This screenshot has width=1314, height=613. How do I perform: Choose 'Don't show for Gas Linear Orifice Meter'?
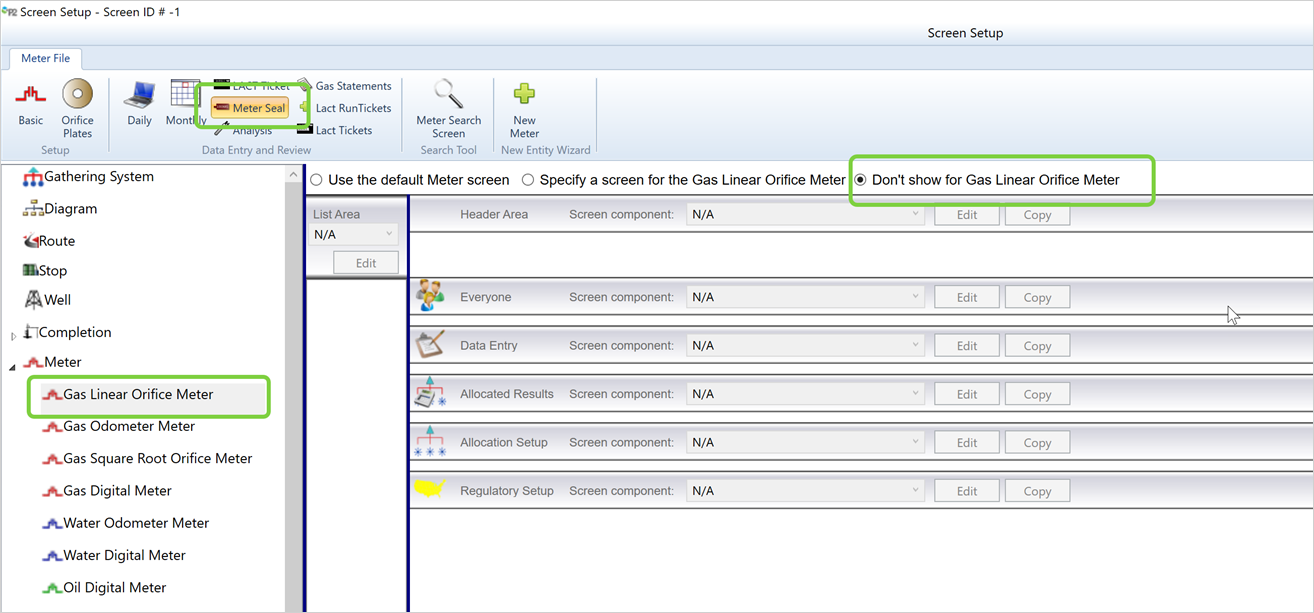[x=860, y=180]
